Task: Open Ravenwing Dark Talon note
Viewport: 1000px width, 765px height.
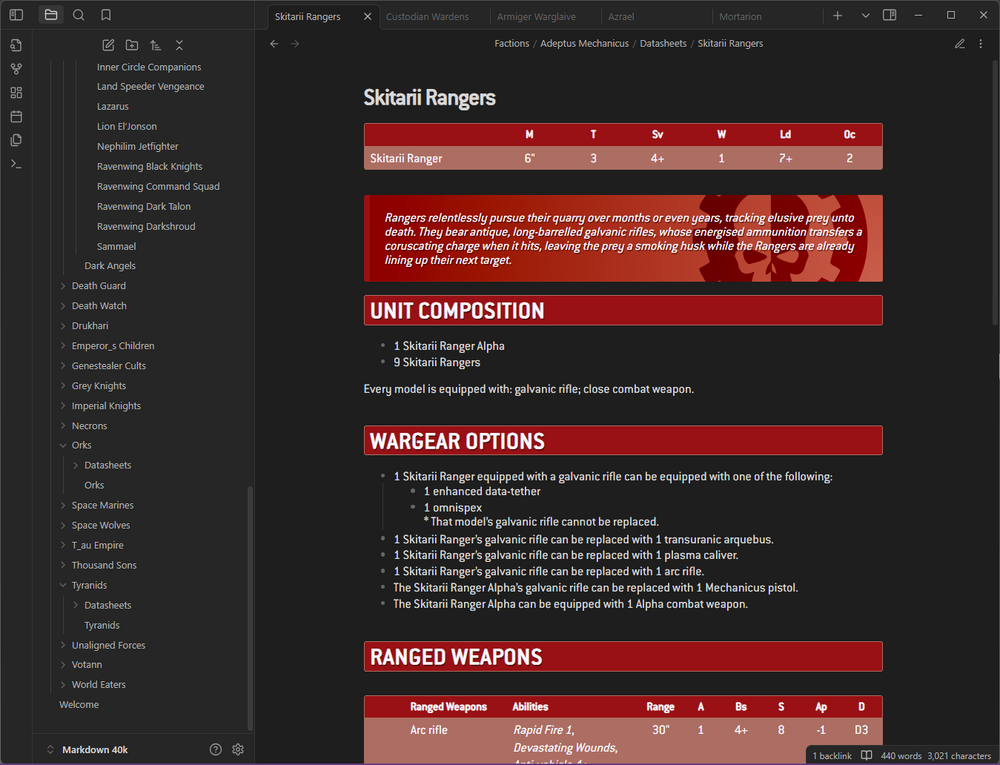Action: 143,207
